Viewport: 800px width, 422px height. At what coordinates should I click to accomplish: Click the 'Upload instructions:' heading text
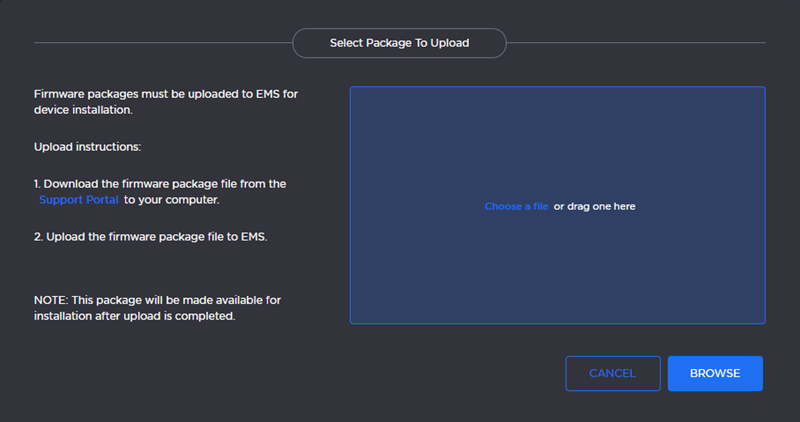(x=88, y=147)
